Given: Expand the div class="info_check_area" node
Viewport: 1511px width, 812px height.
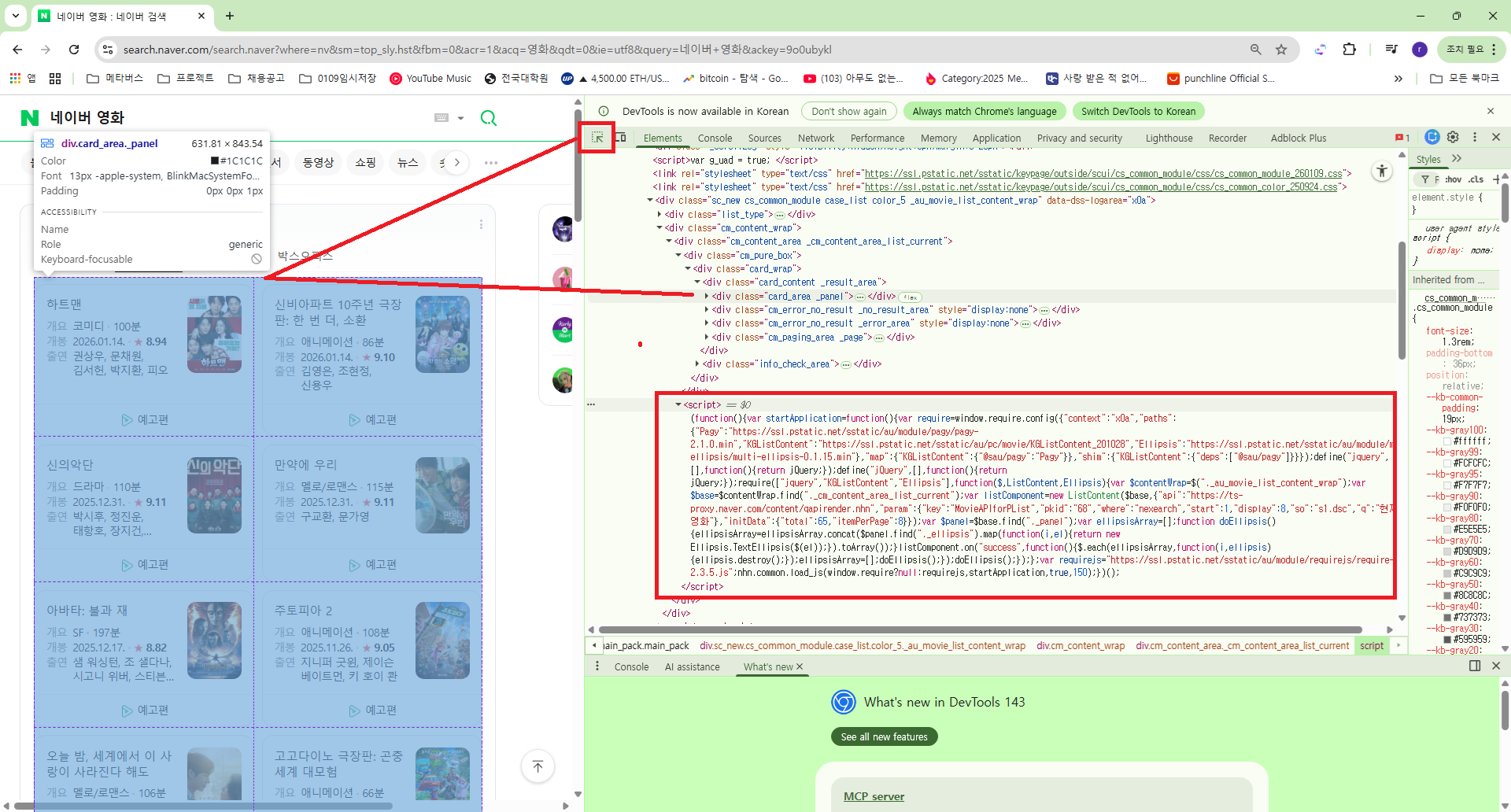Looking at the screenshot, I should click(697, 364).
